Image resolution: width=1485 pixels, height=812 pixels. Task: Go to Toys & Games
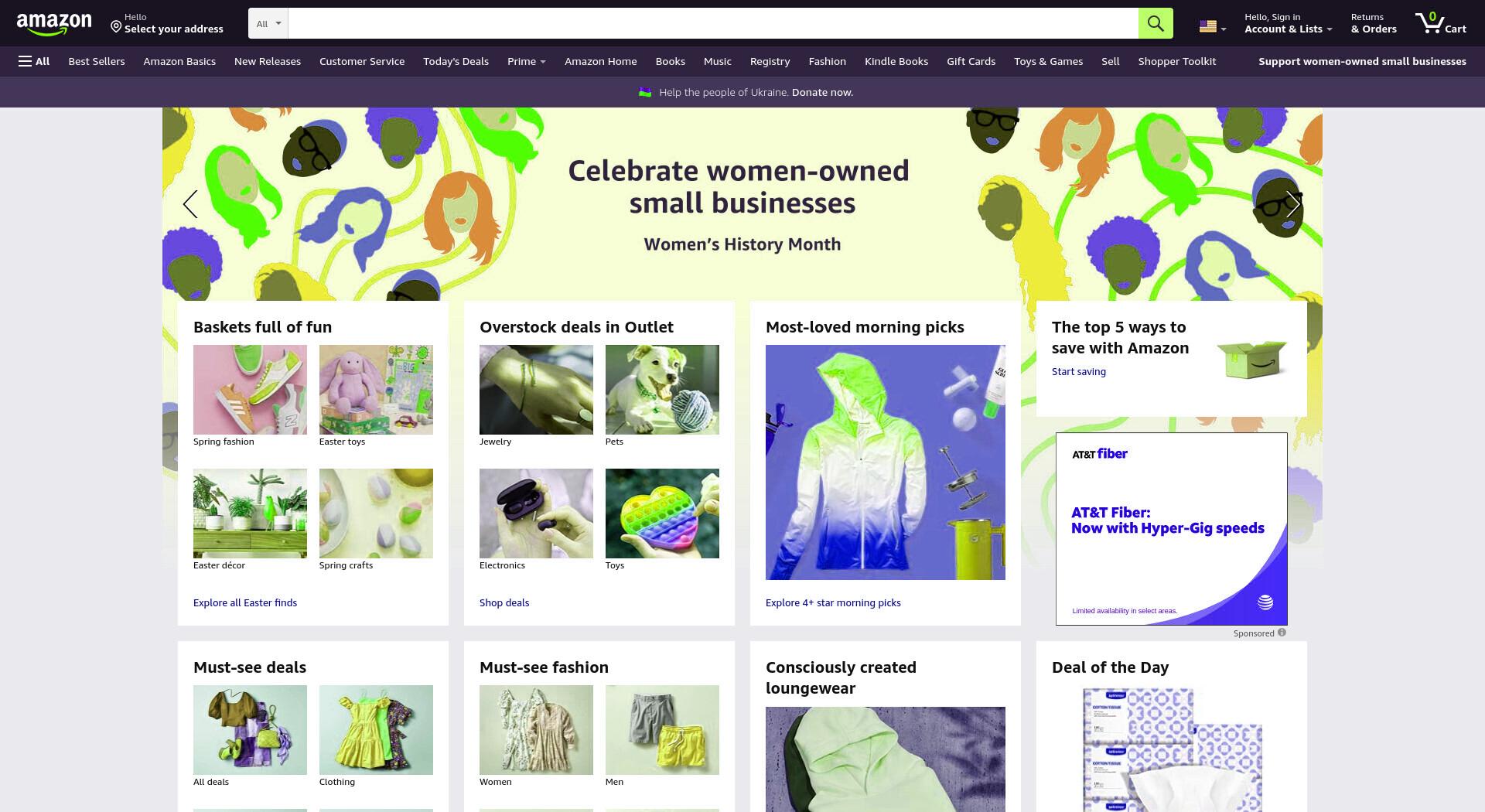click(x=1049, y=61)
